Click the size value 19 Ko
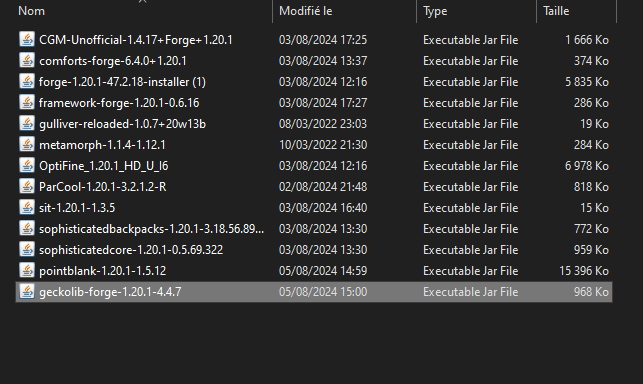Image resolution: width=643 pixels, height=384 pixels. [x=594, y=124]
